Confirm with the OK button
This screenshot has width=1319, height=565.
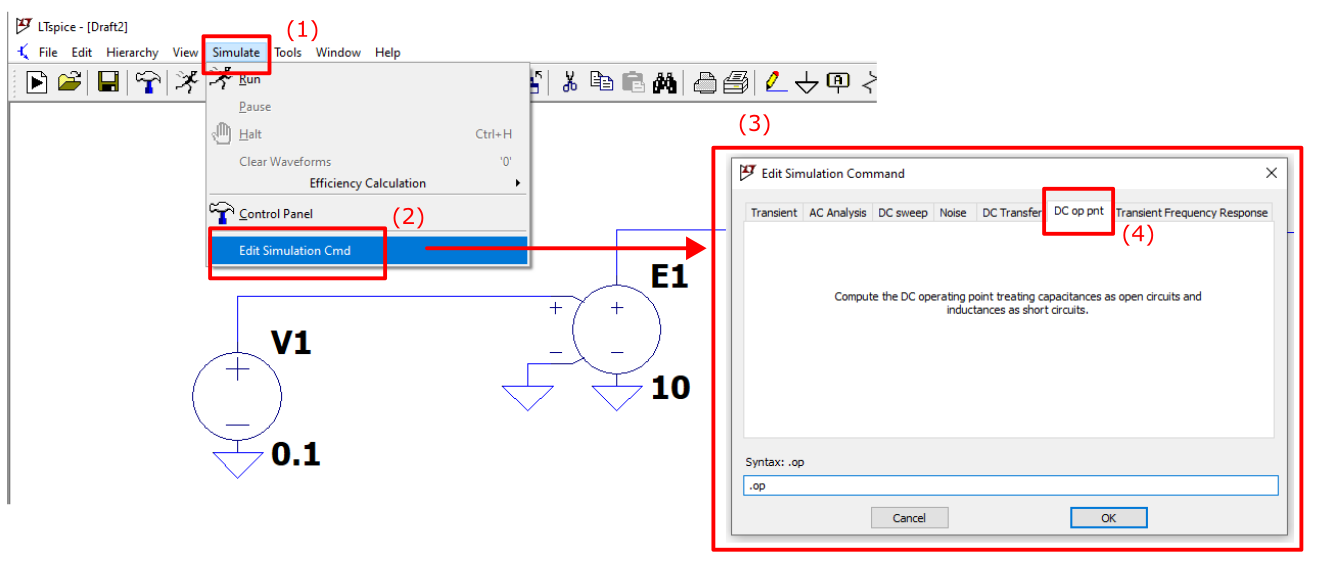tap(1108, 518)
